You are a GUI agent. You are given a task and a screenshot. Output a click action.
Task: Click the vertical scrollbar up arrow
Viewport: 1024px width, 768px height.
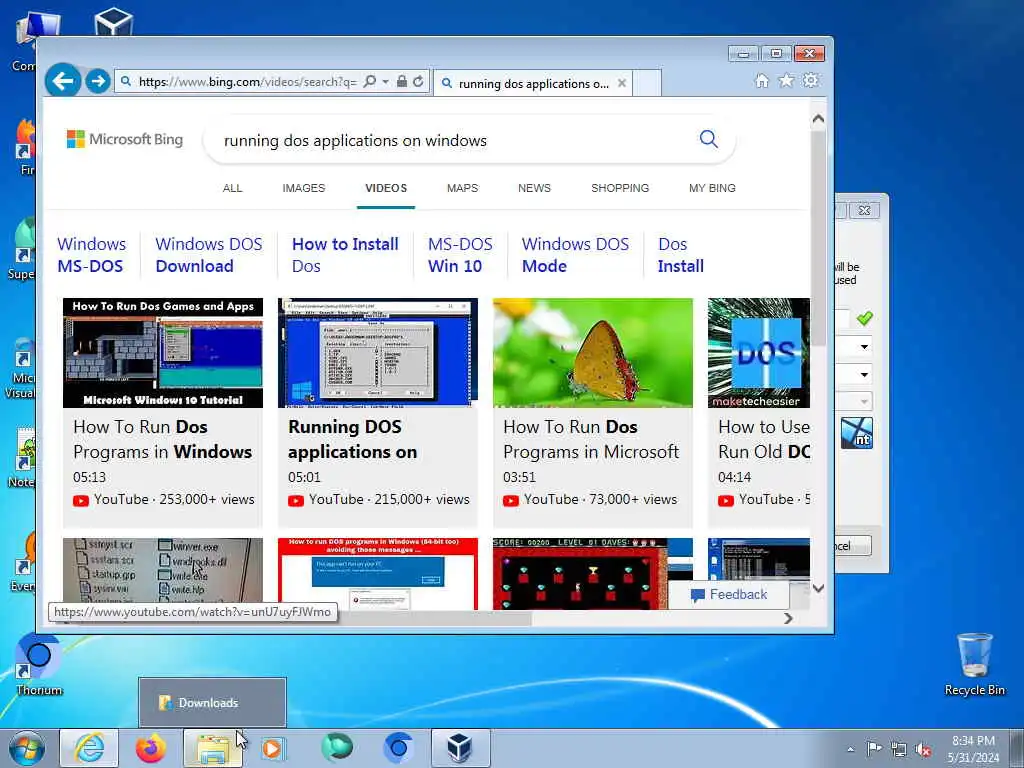coord(818,119)
